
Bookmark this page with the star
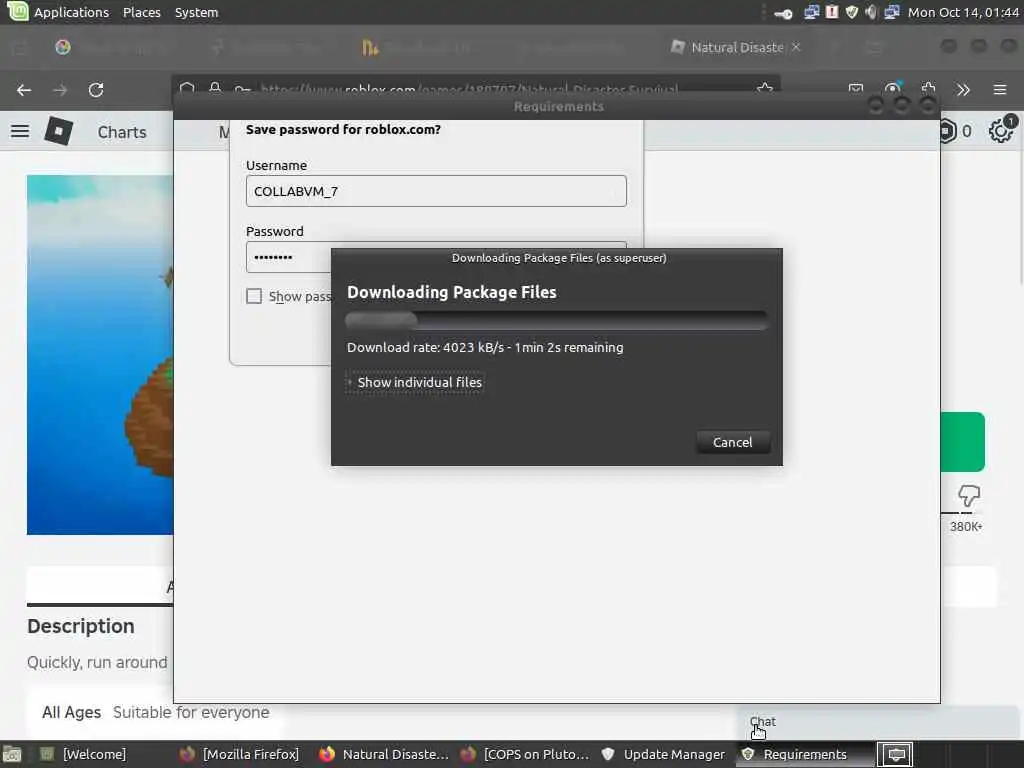point(765,89)
